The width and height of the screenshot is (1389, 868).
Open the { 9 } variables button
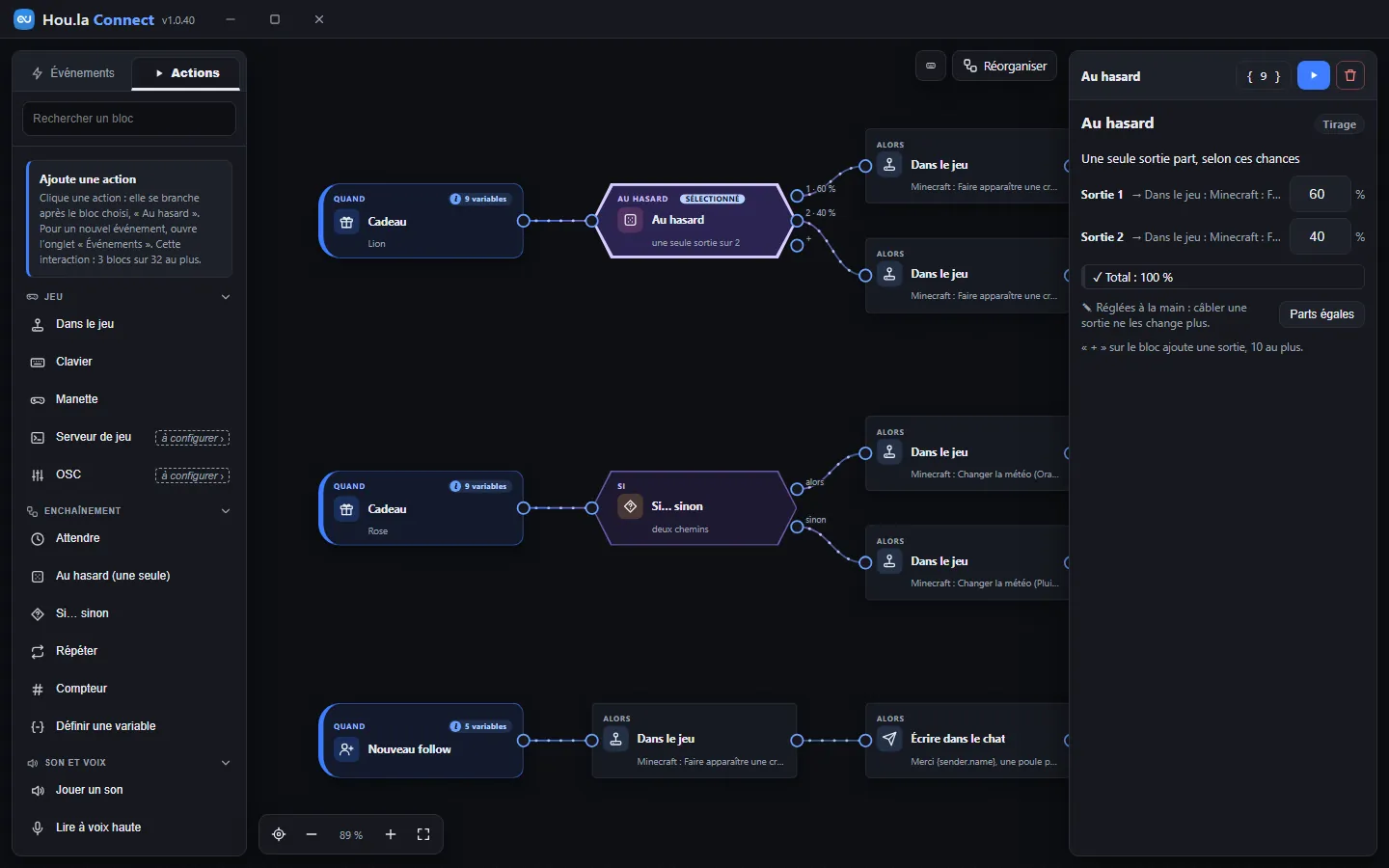click(x=1264, y=75)
